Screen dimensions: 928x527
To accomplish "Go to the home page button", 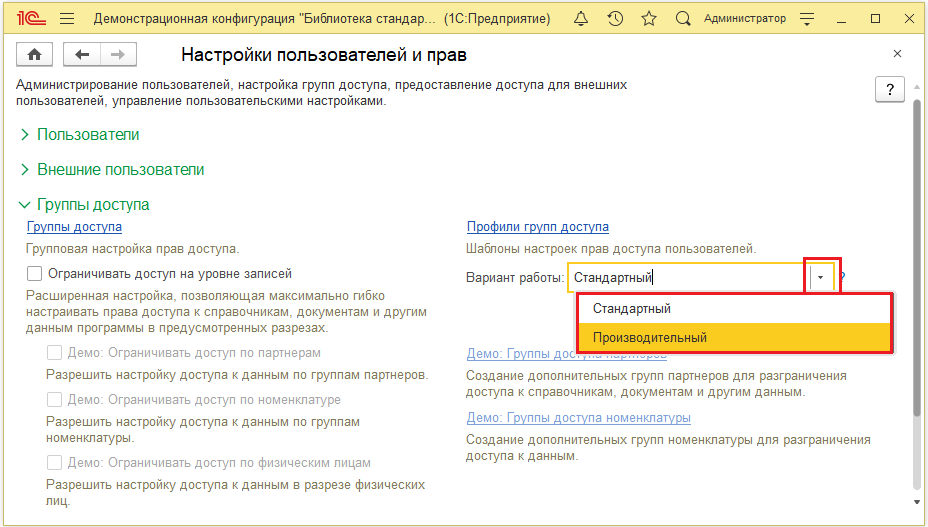I will (34, 54).
